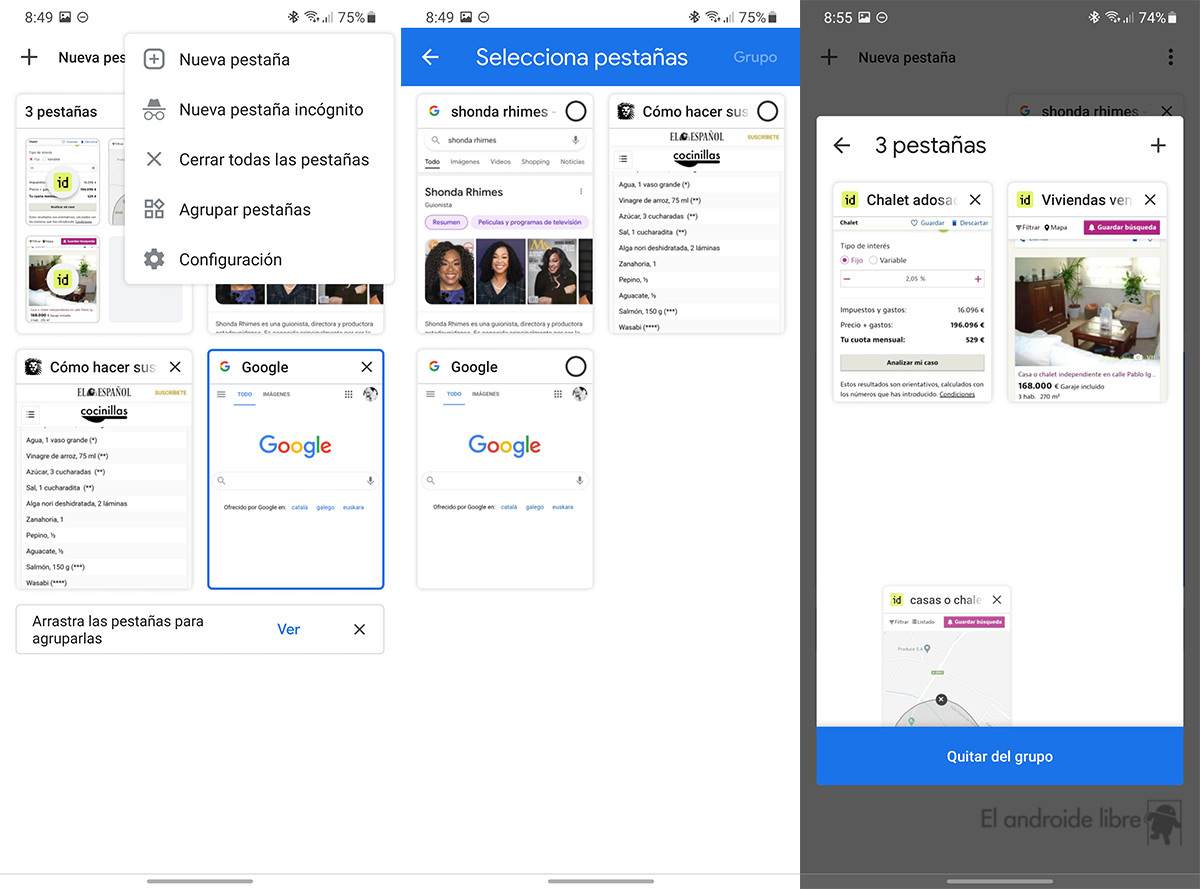Viewport: 1200px width, 889px height.
Task: Tap Ver in the drag tabs hint
Action: [x=288, y=629]
